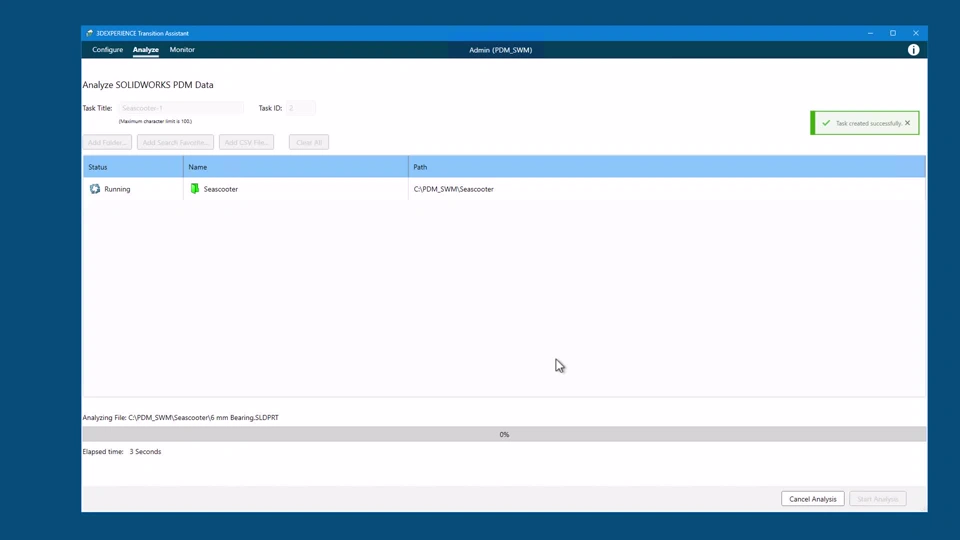Click the 3DEXPERIENCE app icon in title bar
Image resolution: width=960 pixels, height=540 pixels.
tap(89, 33)
